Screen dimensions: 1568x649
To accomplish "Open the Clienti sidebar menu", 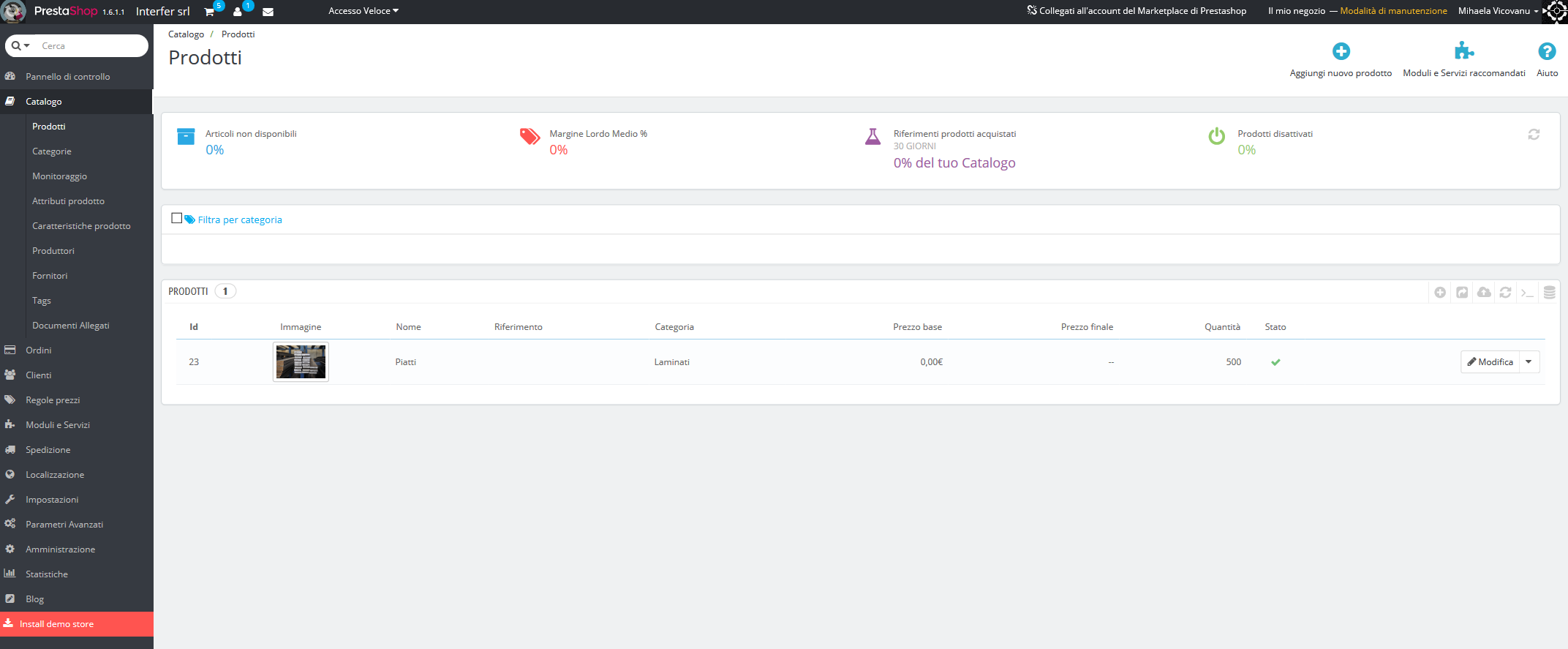I will pyautogui.click(x=77, y=375).
